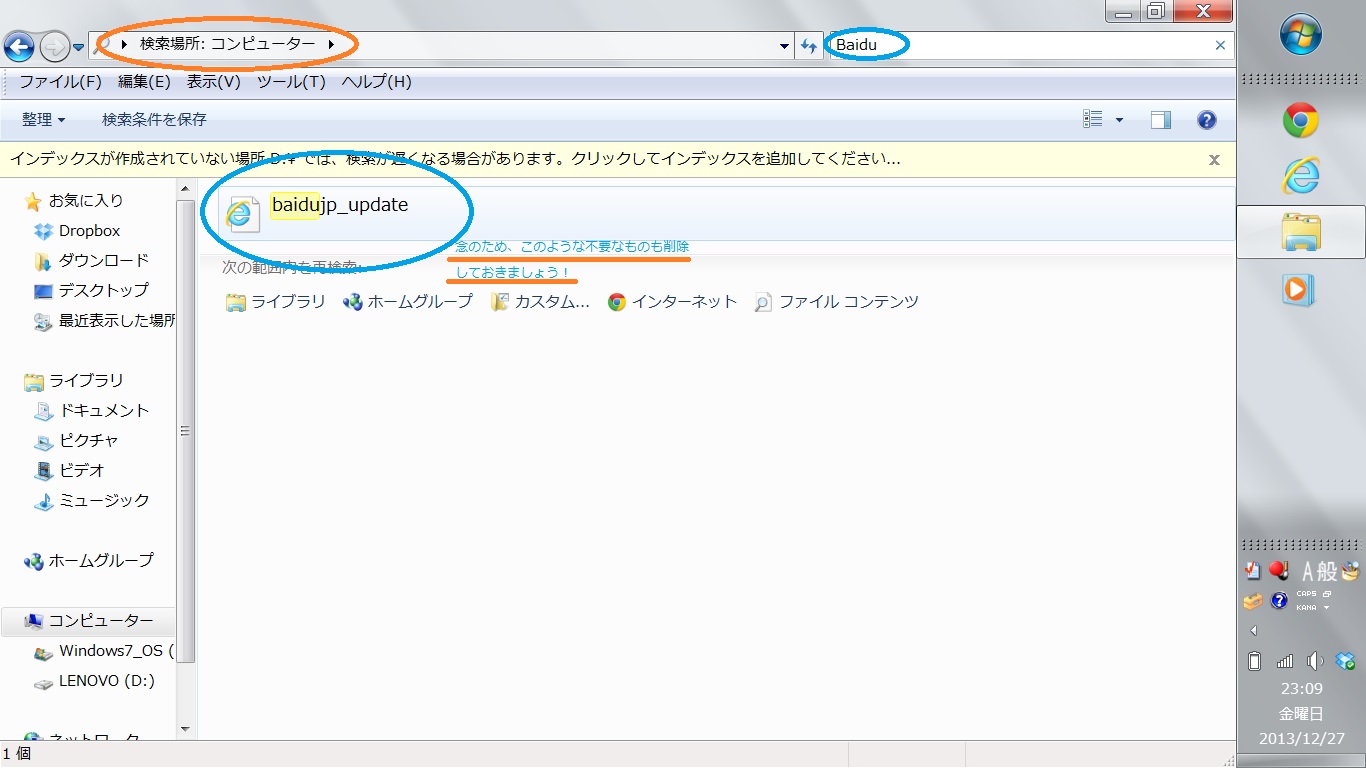Search again on インターネット

672,302
